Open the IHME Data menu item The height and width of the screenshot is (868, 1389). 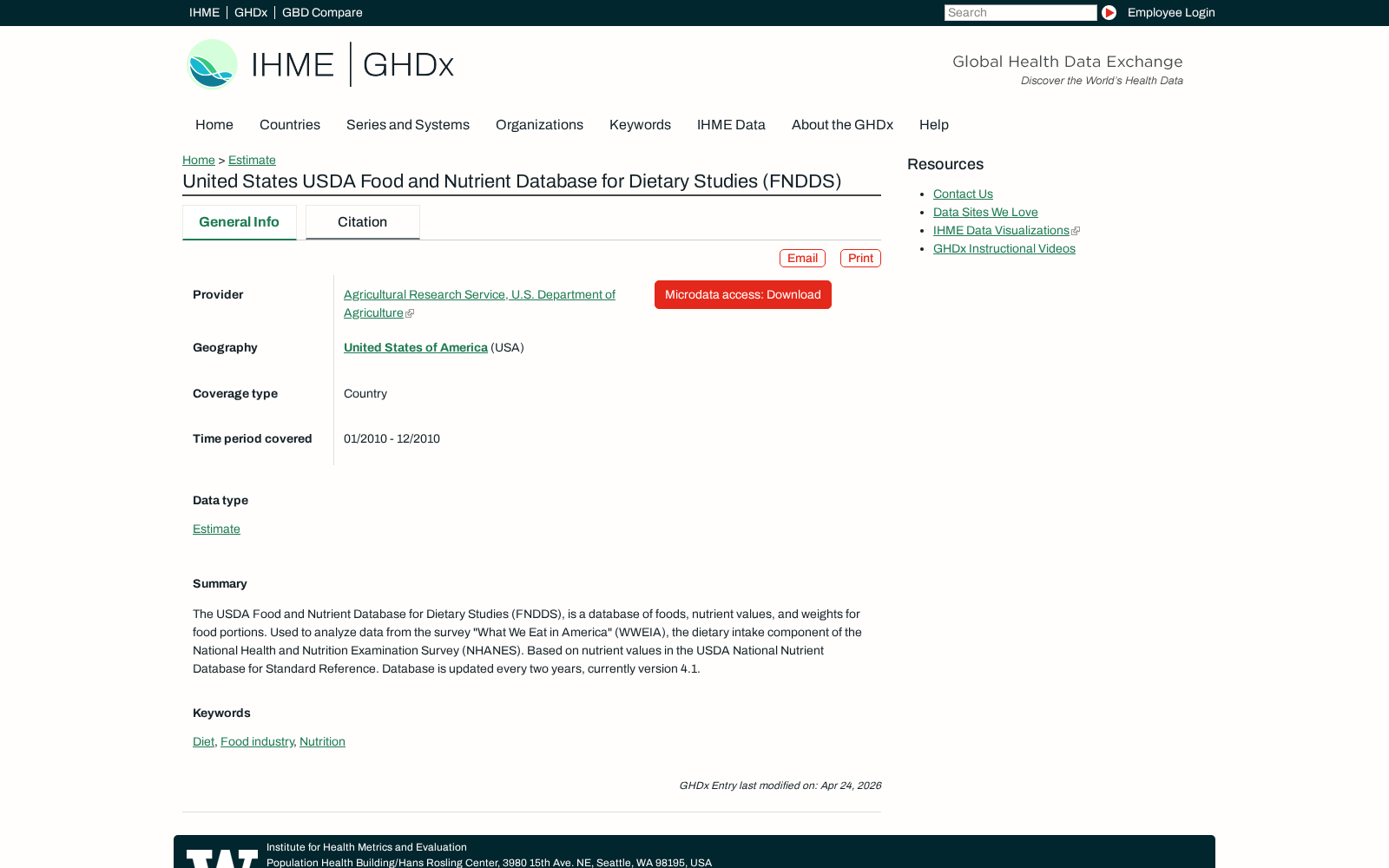[731, 125]
